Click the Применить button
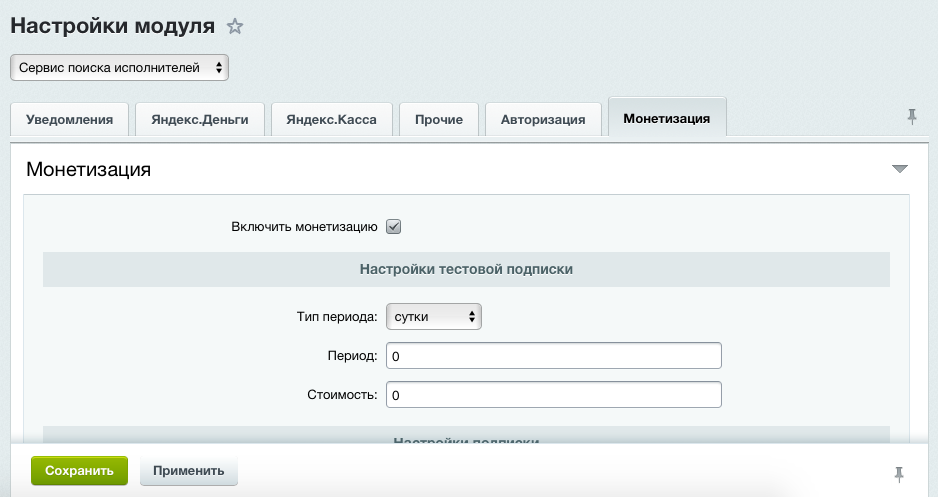Image resolution: width=938 pixels, height=497 pixels. [x=188, y=471]
